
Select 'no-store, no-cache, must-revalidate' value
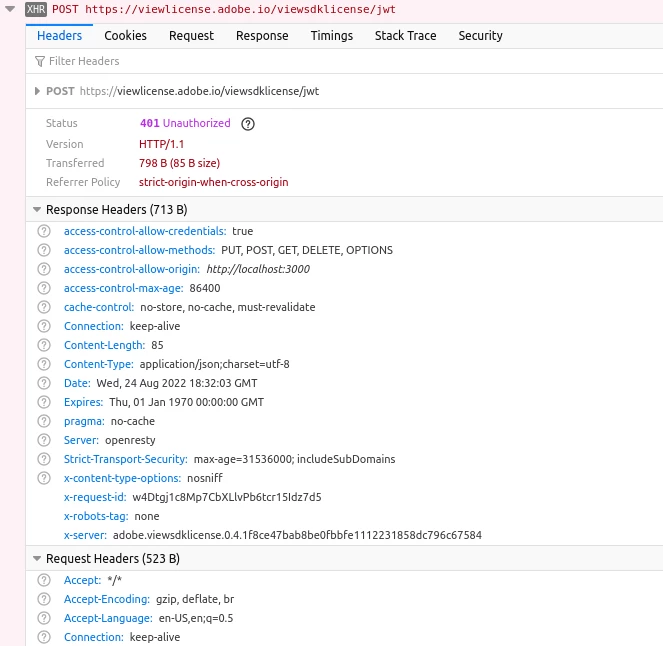click(x=228, y=307)
